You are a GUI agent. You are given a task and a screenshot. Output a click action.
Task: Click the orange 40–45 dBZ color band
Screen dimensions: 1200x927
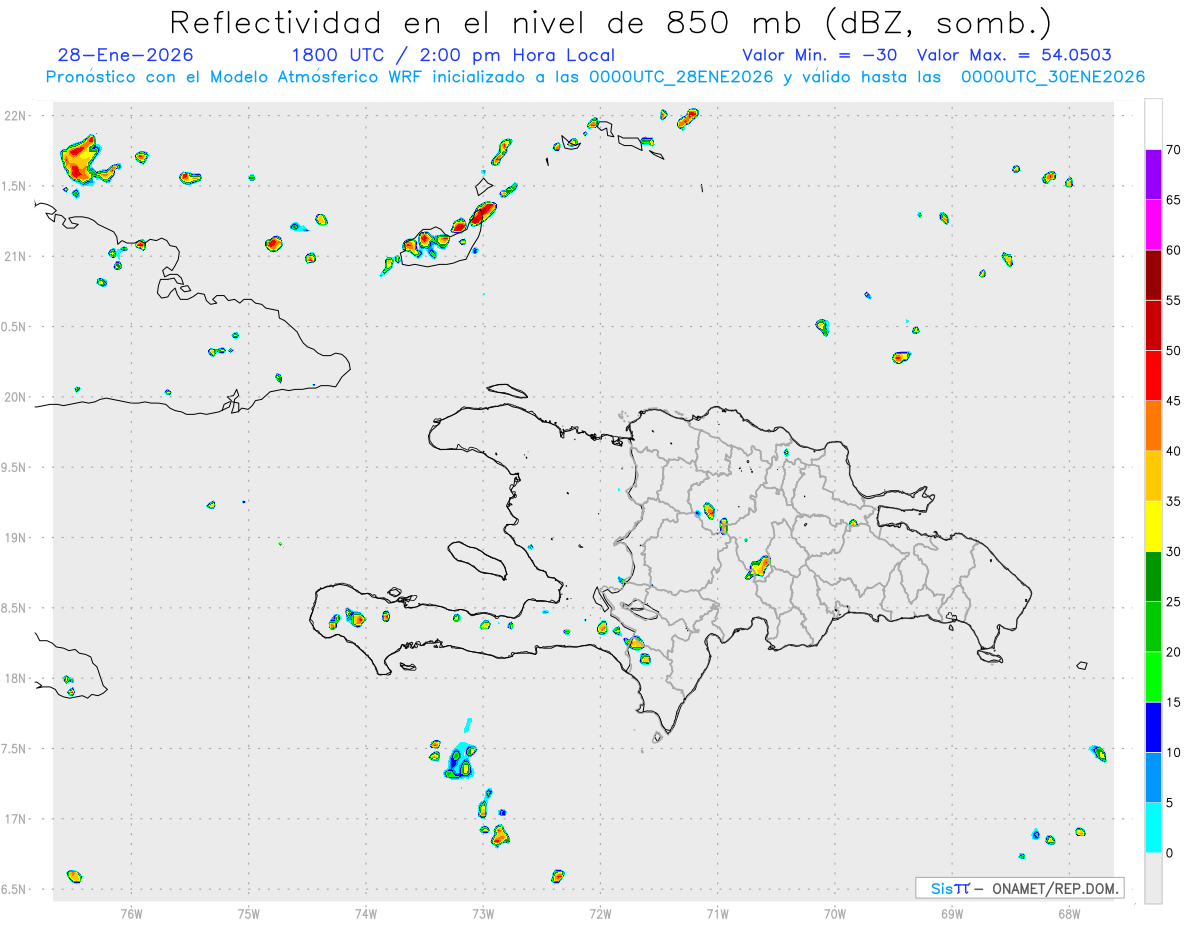(x=1153, y=426)
